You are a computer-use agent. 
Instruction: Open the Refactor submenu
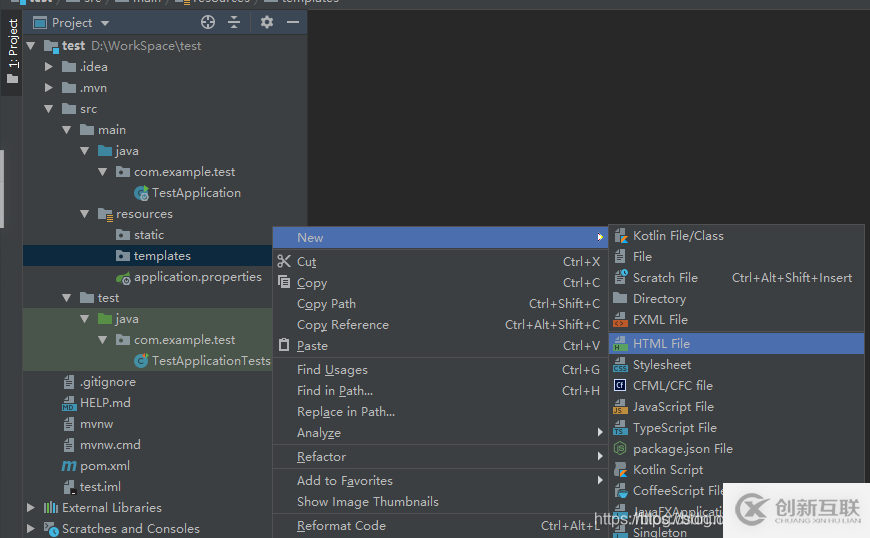[x=321, y=457]
